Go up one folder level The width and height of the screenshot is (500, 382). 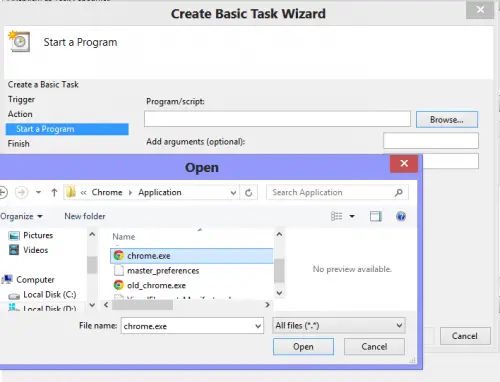click(x=54, y=192)
